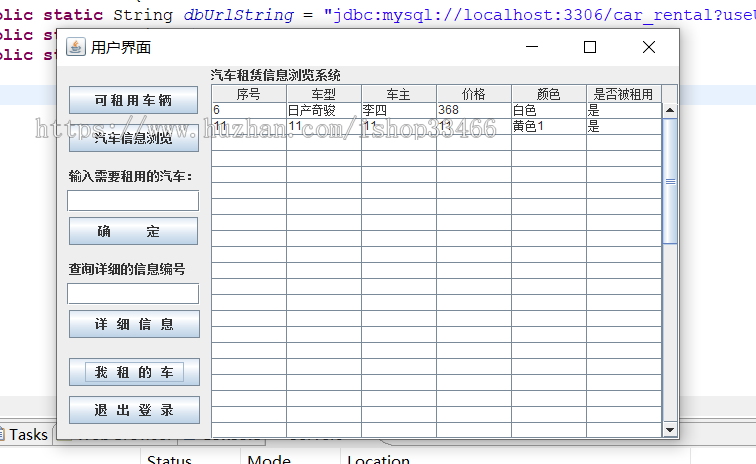Click the 车型 column header
The image size is (756, 464).
tap(324, 94)
